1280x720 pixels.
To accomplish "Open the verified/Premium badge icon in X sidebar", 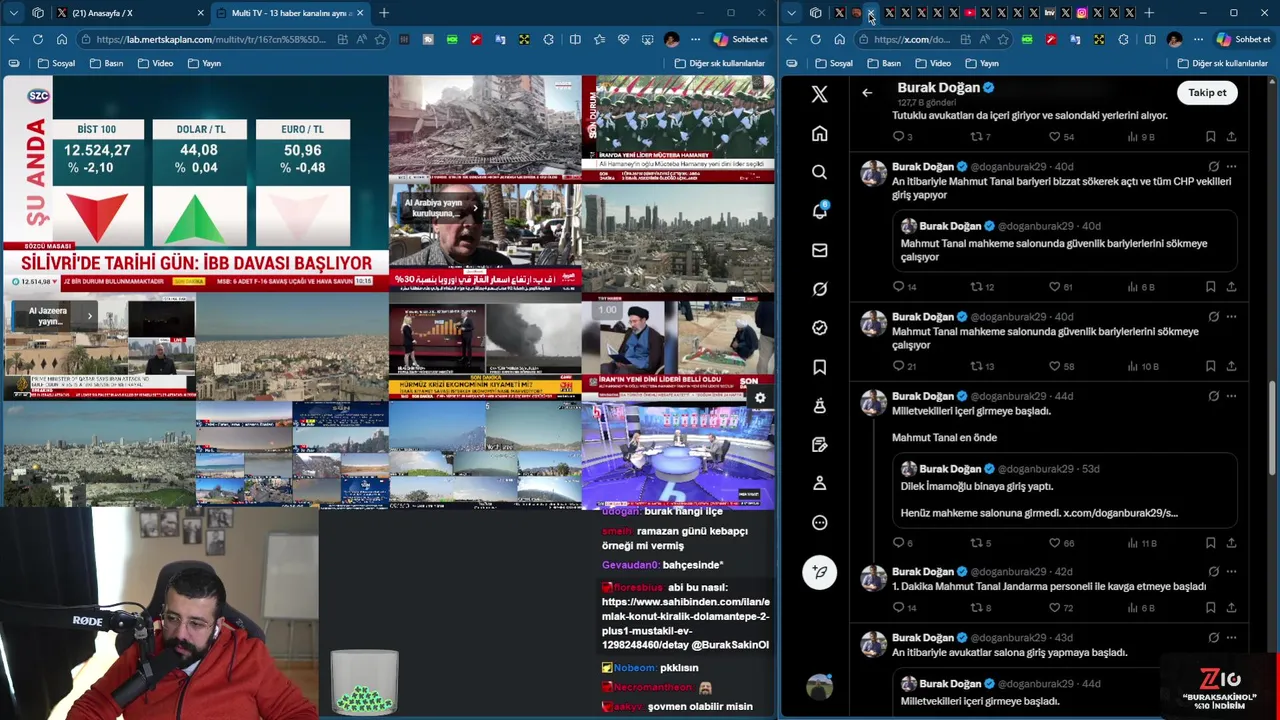I will pyautogui.click(x=819, y=328).
